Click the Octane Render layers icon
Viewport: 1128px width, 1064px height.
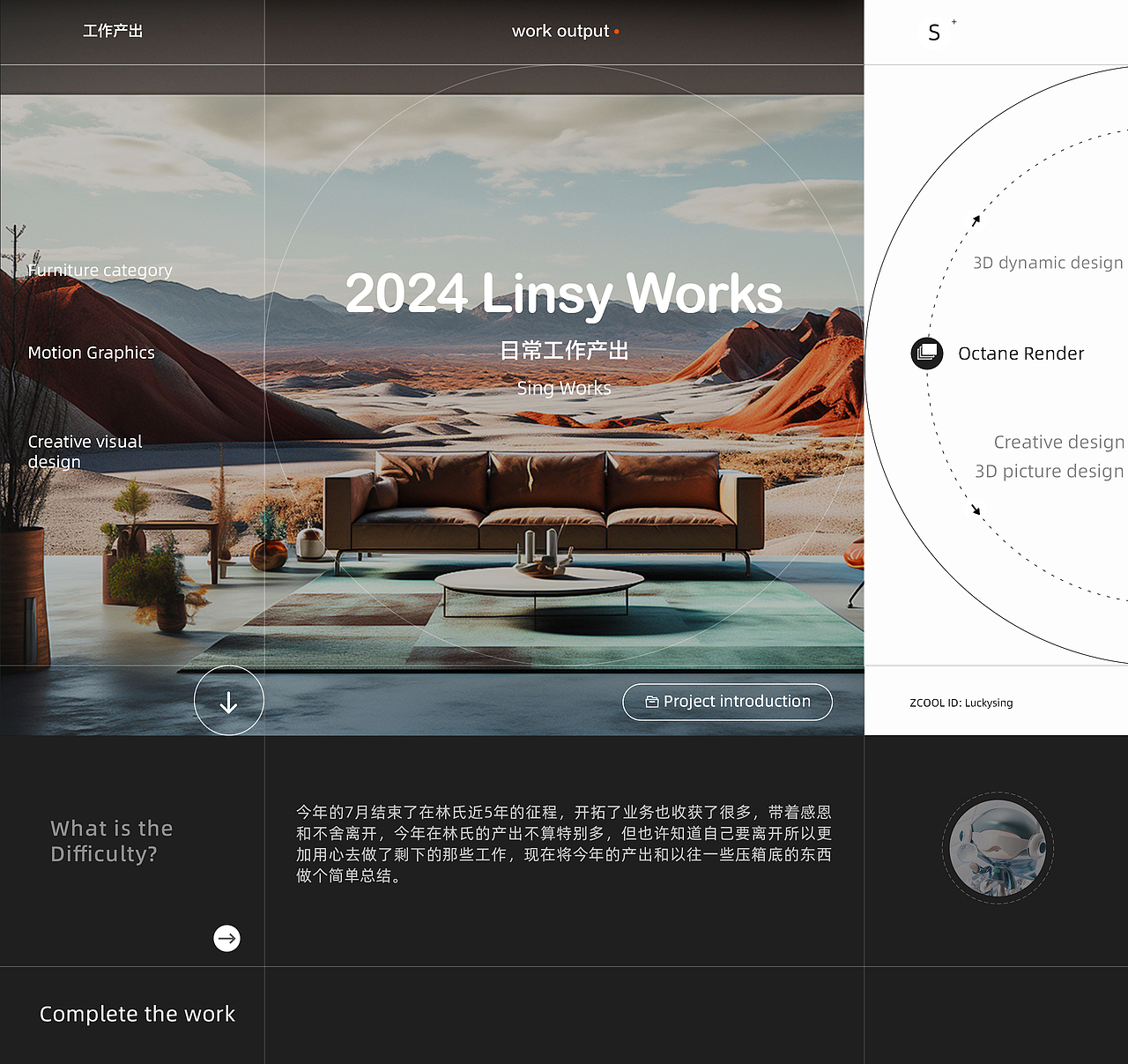tap(927, 353)
